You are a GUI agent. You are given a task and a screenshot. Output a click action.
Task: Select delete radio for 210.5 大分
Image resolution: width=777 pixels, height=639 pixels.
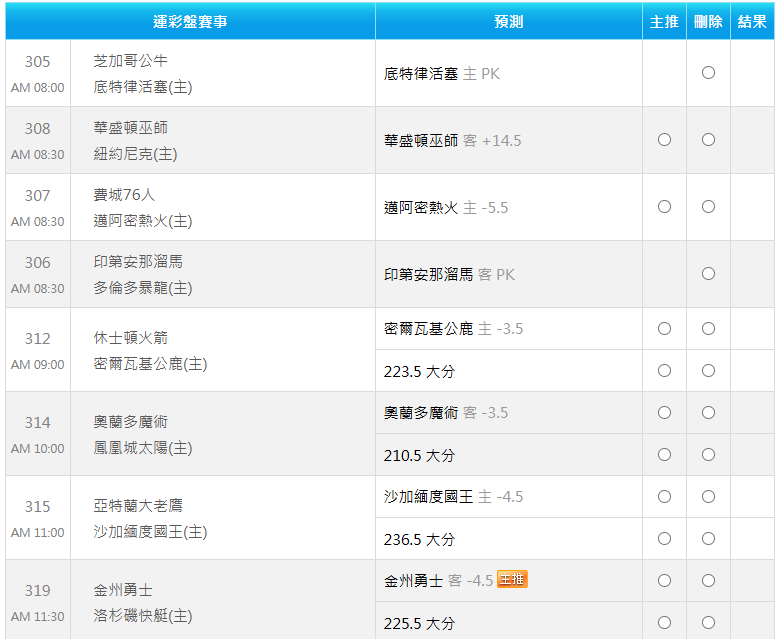click(708, 455)
